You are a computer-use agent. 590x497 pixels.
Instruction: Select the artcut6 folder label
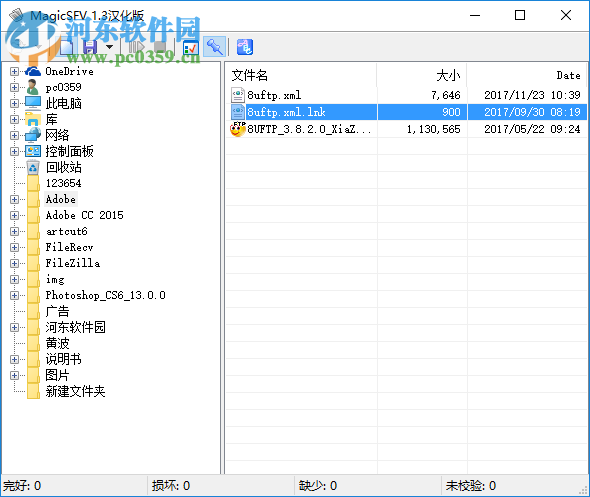(x=67, y=231)
